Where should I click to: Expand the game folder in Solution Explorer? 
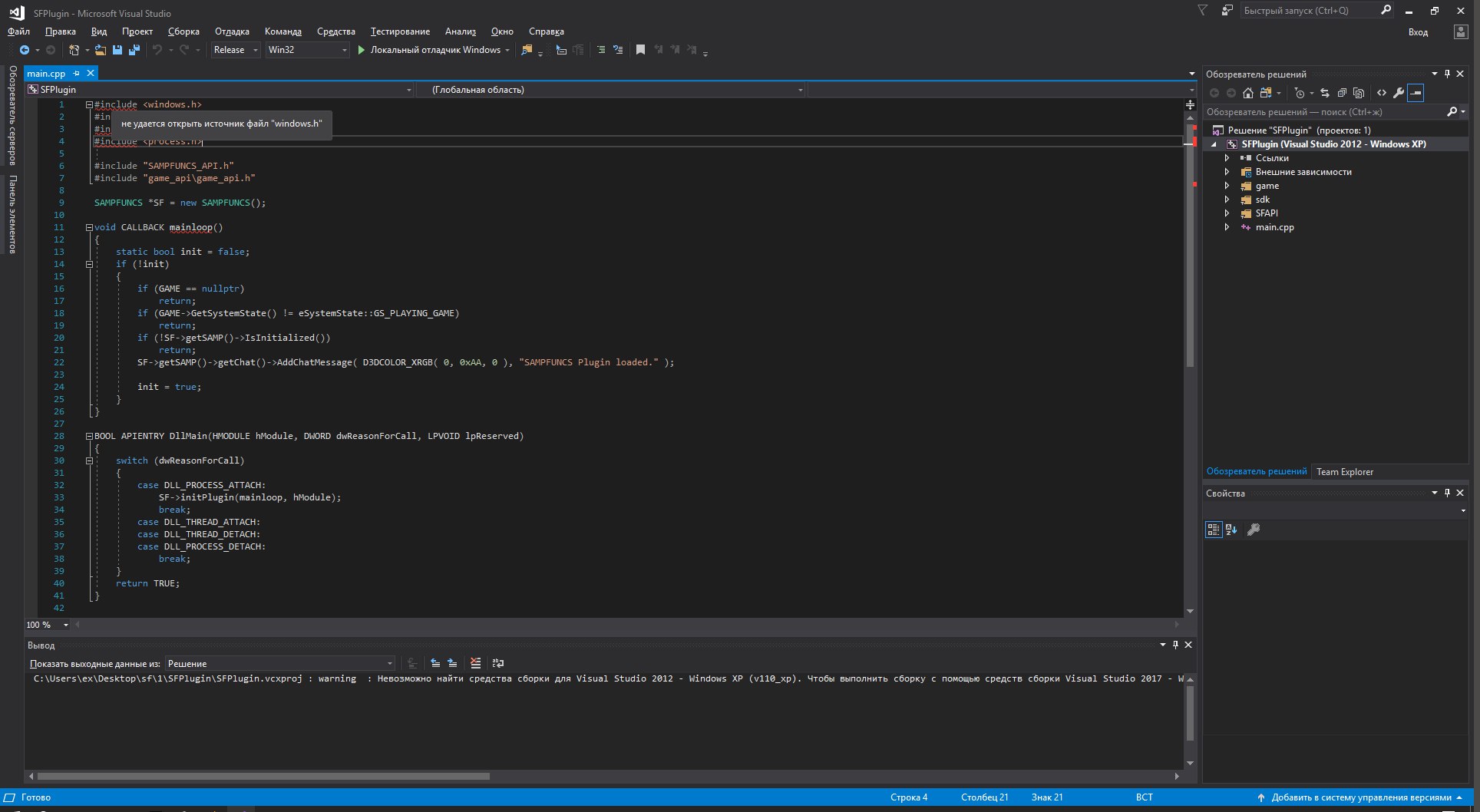click(x=1227, y=186)
